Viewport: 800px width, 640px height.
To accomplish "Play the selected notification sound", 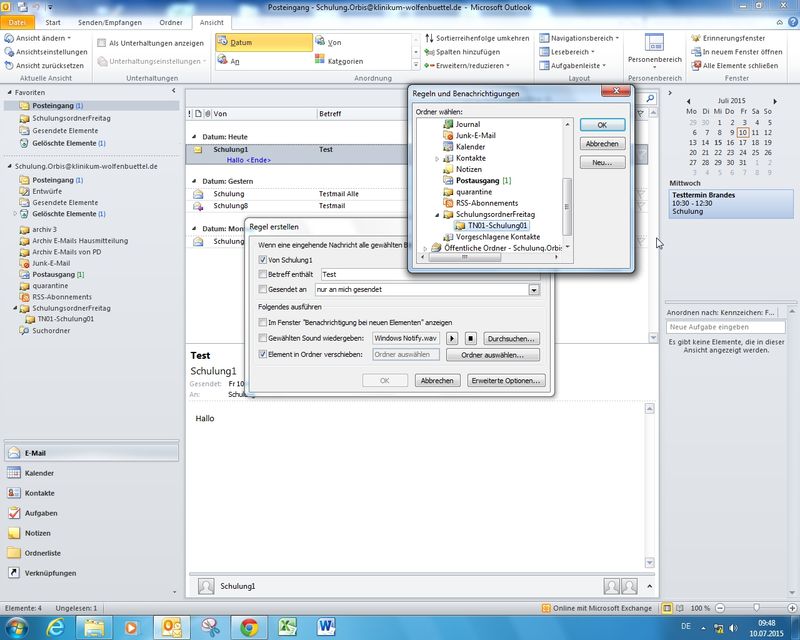I will pyautogui.click(x=452, y=339).
